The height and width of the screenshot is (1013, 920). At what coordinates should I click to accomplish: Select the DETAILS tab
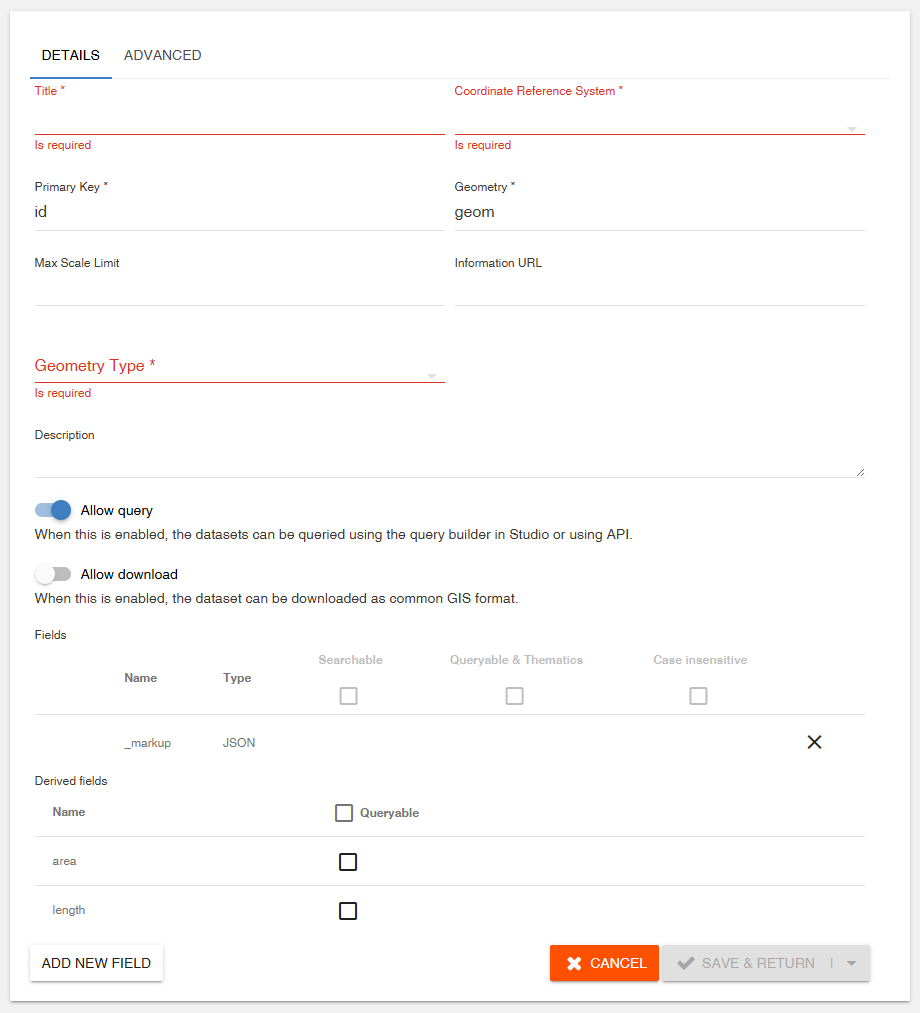[70, 55]
